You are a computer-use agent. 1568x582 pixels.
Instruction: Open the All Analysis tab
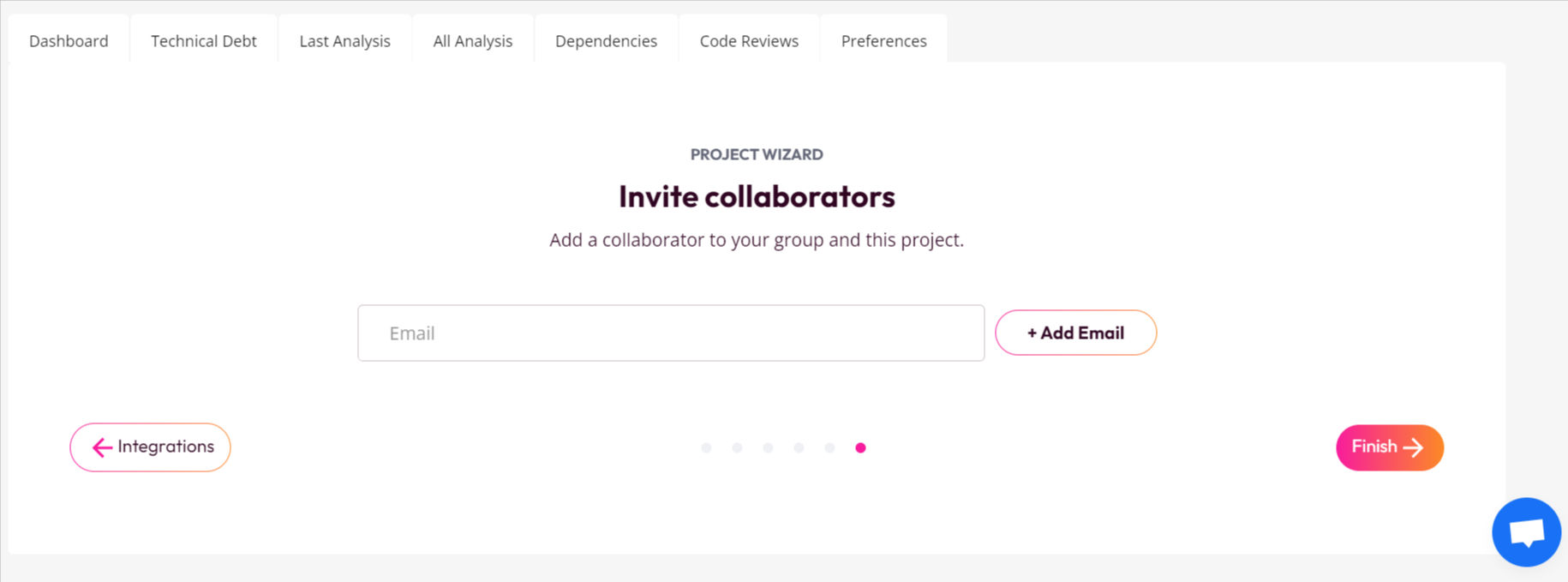pyautogui.click(x=473, y=39)
